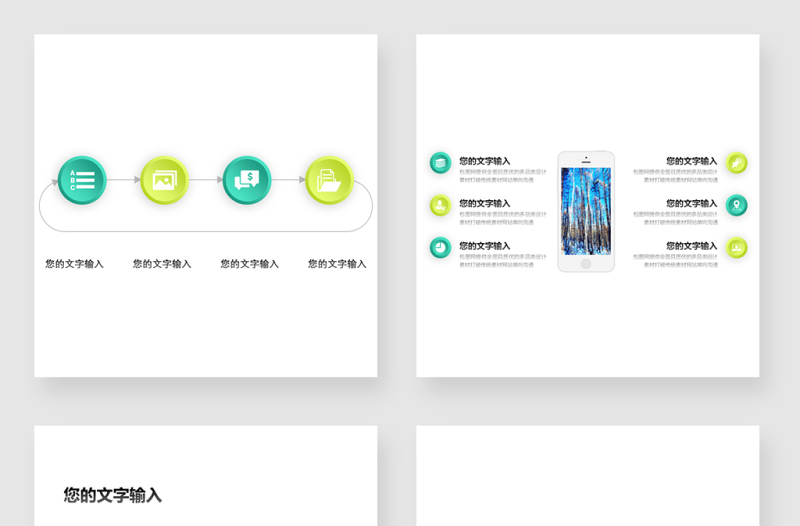800x526 pixels.
Task: Click the 您的文字输入 heading beside the user profile icon
Action: tap(485, 203)
